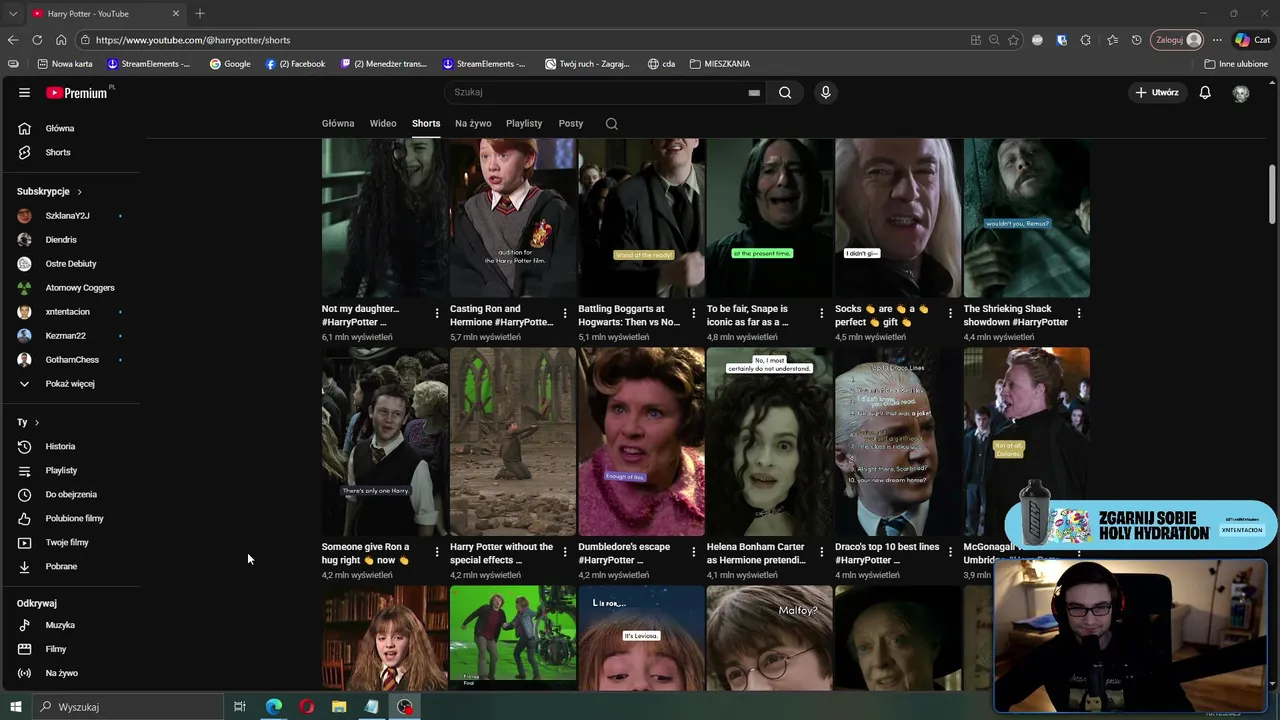This screenshot has width=1280, height=720.
Task: Expand 'Pokaż więcej' subscriptions
Action: point(70,384)
